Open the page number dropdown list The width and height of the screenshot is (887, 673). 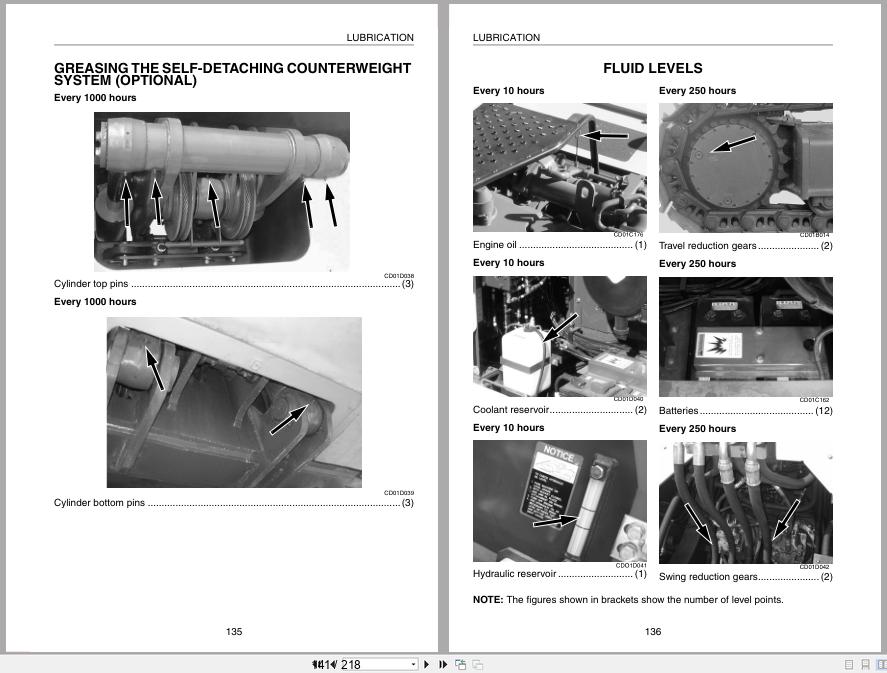coord(412,663)
